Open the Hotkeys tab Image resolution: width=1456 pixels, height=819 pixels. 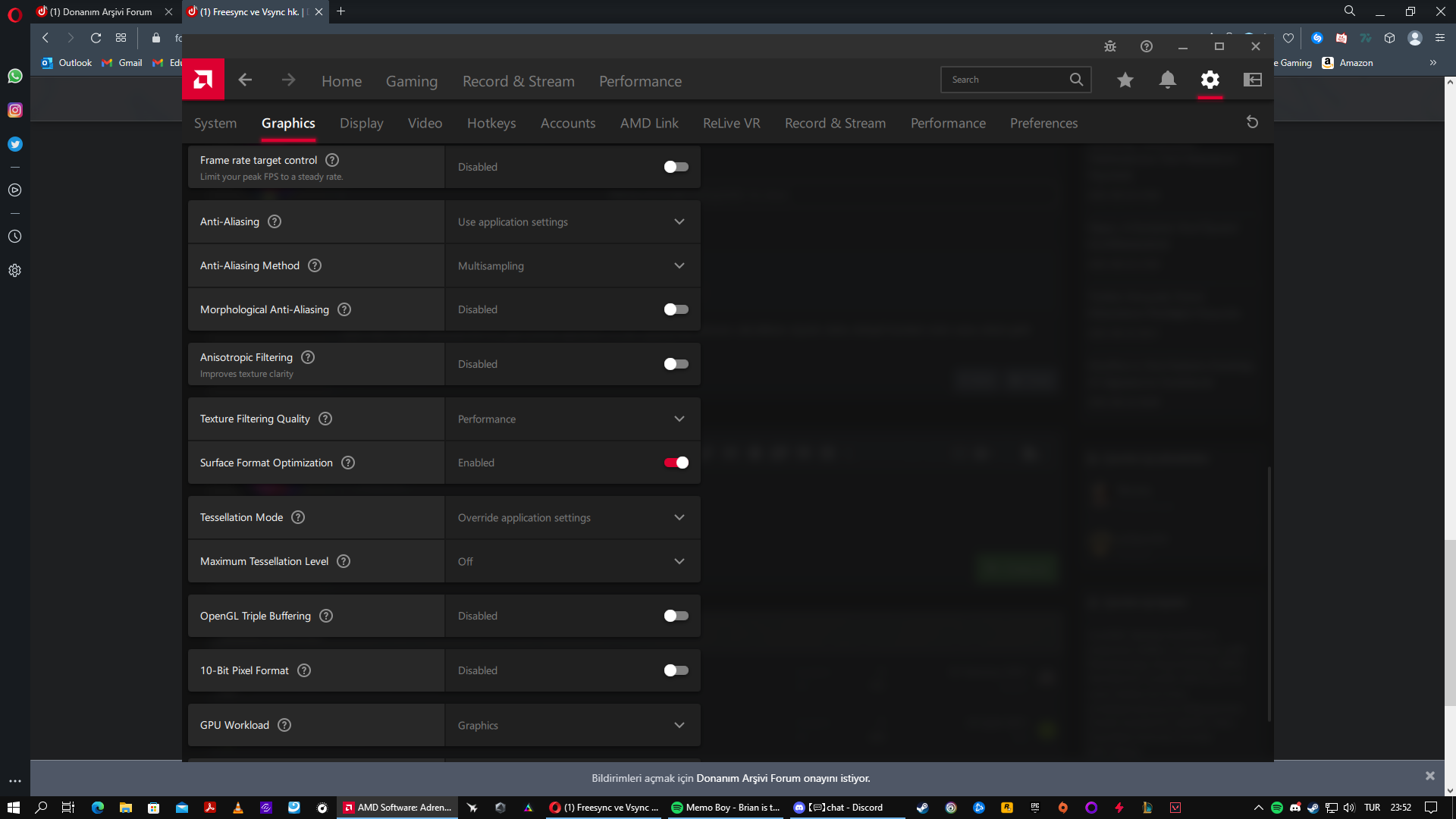(491, 123)
